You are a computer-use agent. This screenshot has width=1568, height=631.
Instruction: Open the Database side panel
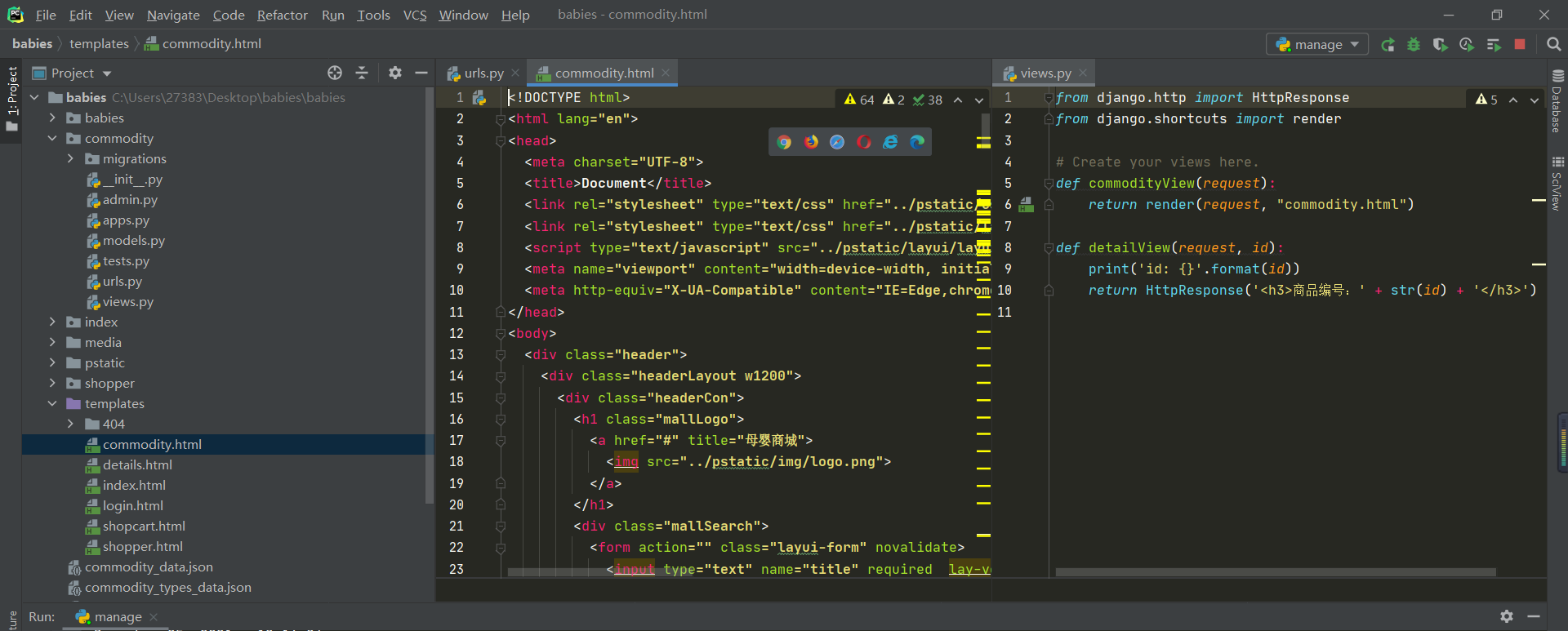point(1557,101)
